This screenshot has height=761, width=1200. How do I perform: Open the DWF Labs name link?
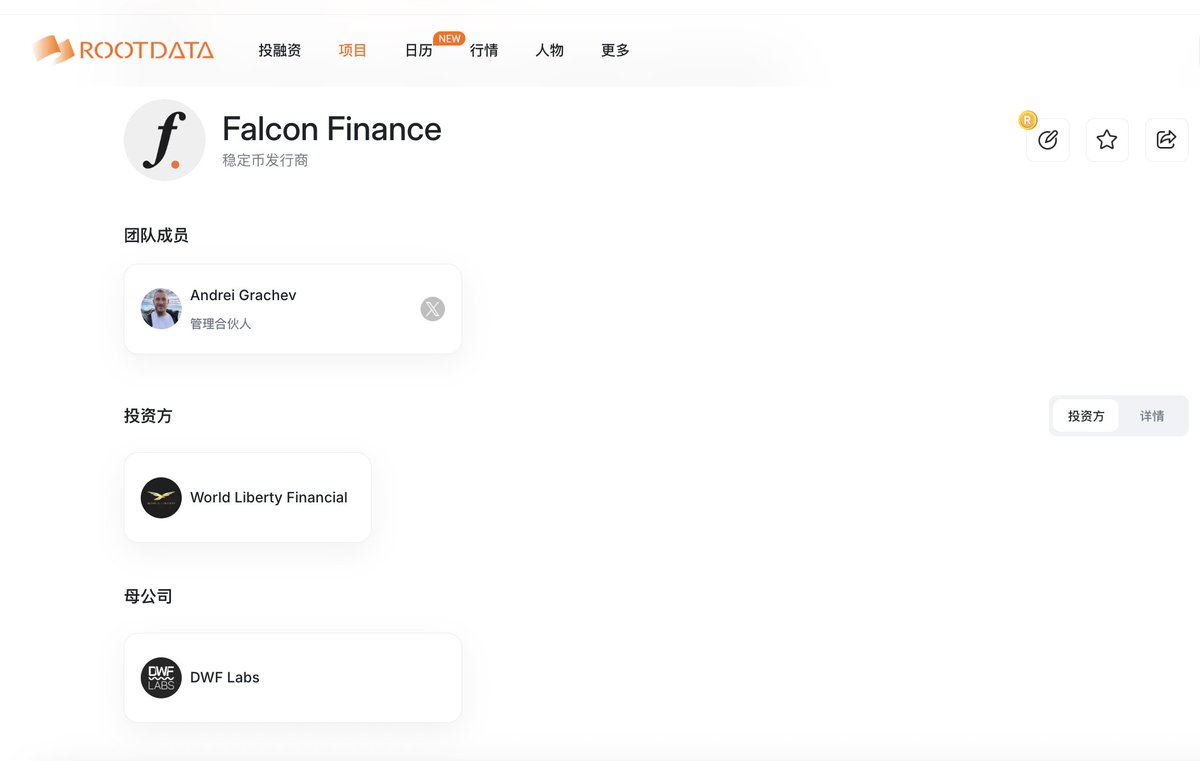[x=225, y=677]
